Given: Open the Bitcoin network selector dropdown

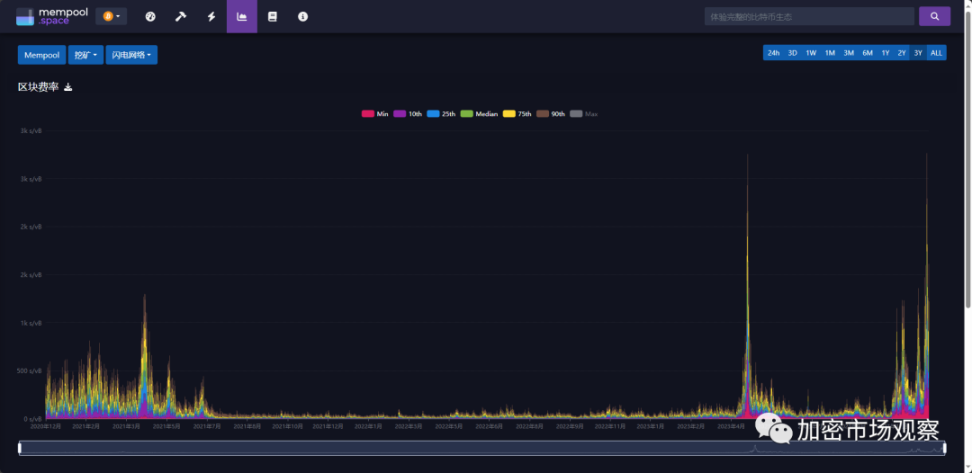Looking at the screenshot, I should 111,16.
